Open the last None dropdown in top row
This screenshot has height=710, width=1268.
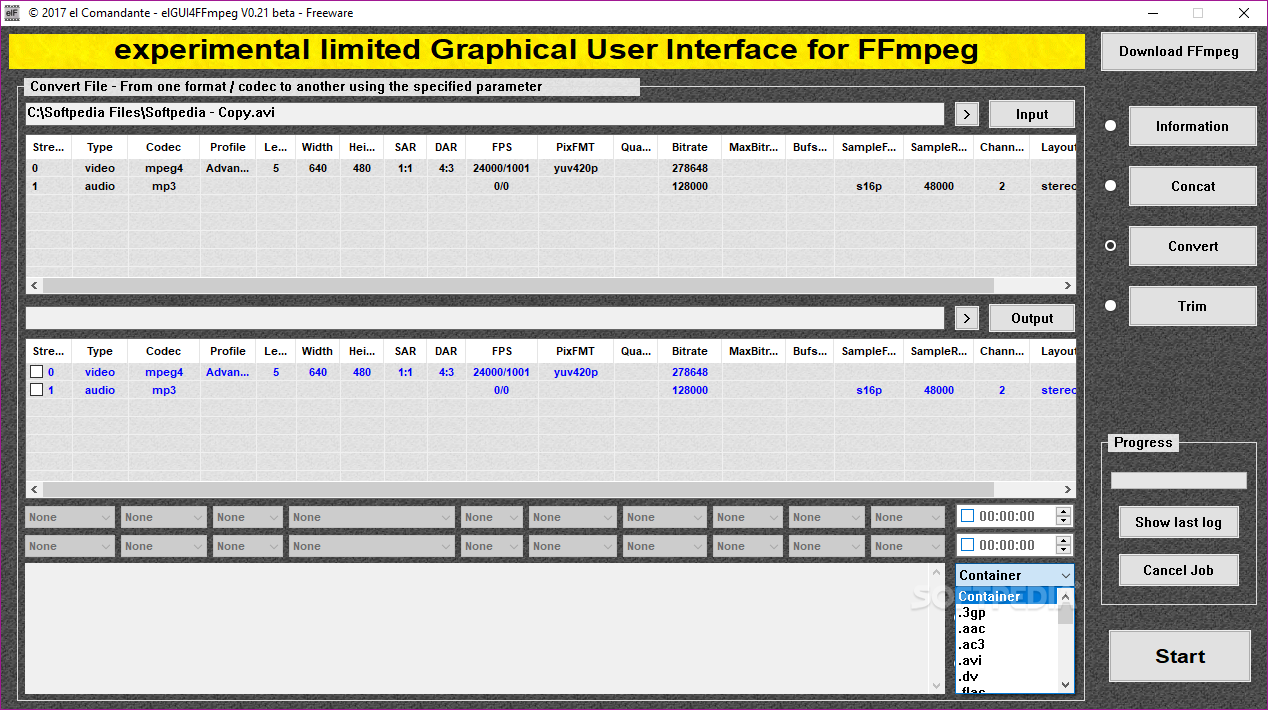(x=907, y=517)
